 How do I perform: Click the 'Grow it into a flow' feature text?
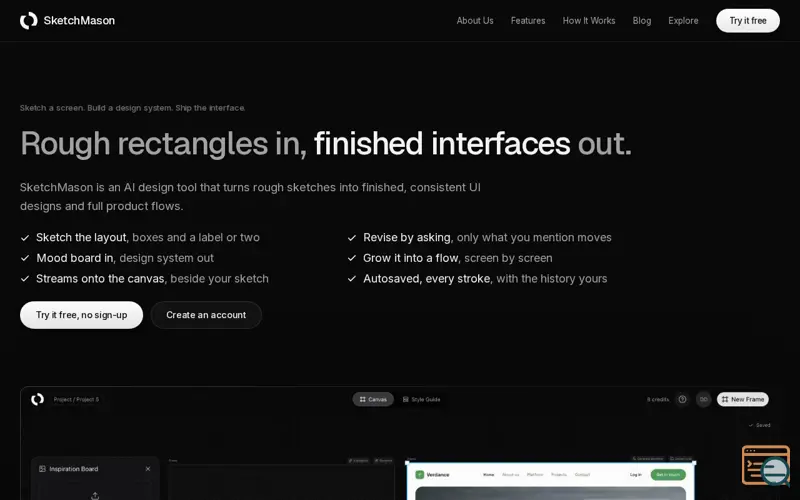click(411, 258)
